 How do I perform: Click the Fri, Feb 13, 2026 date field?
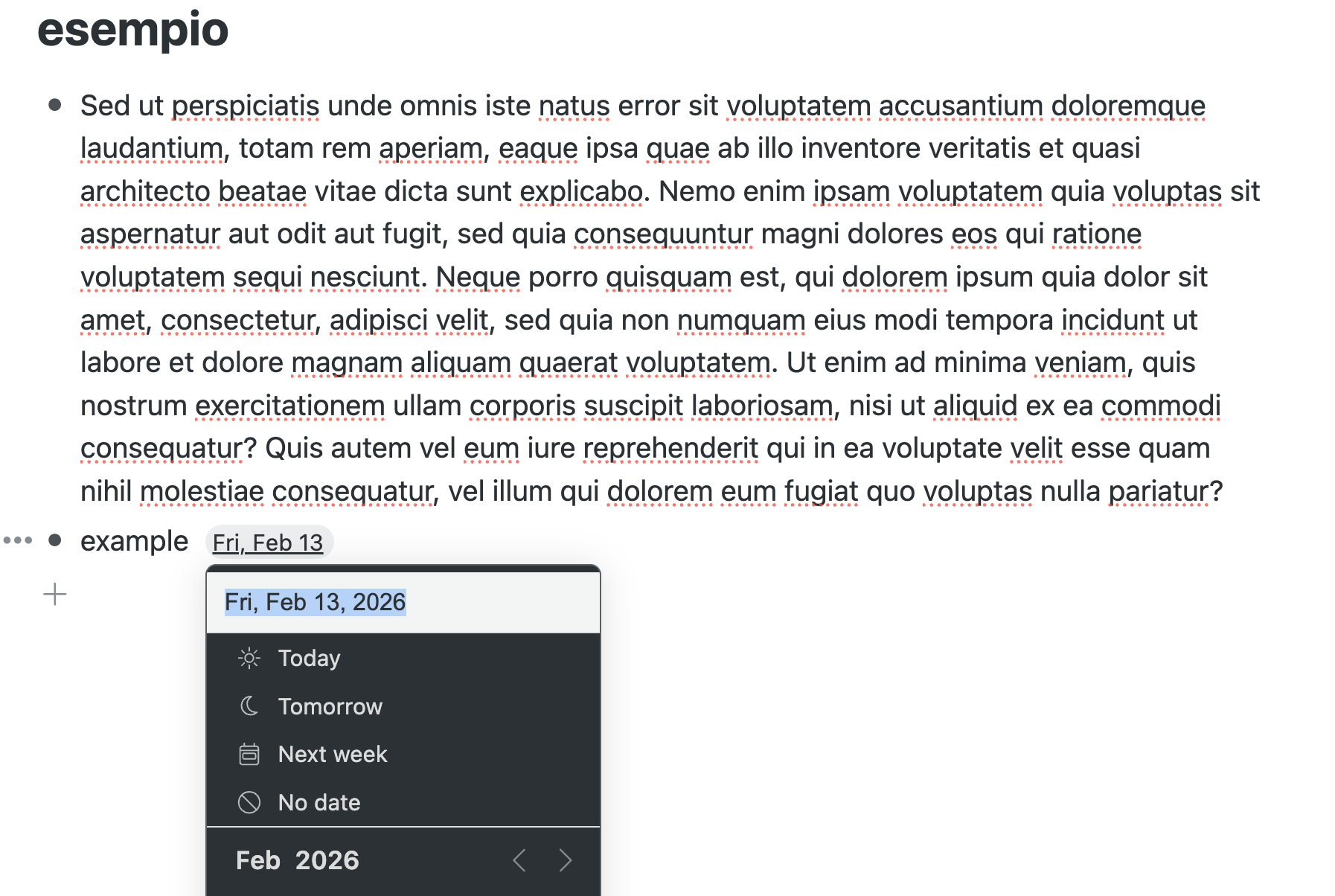316,602
